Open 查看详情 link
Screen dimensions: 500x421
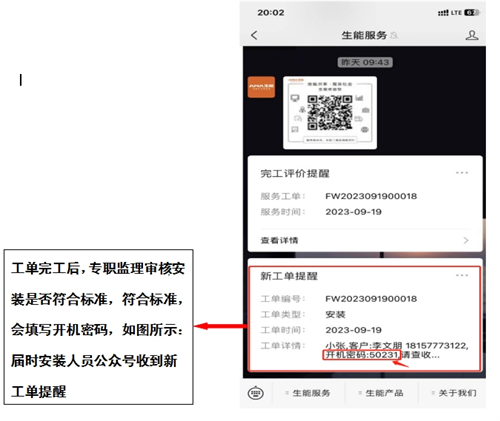point(279,240)
